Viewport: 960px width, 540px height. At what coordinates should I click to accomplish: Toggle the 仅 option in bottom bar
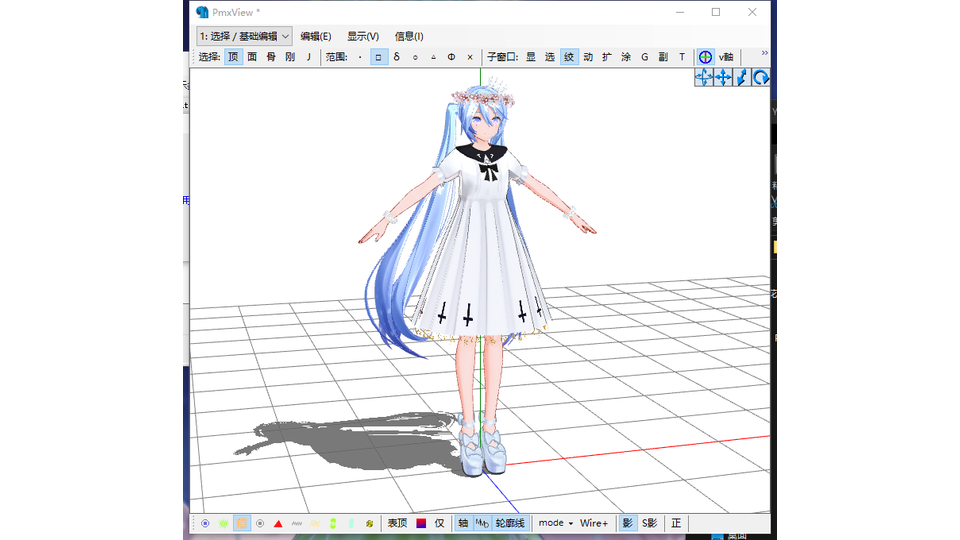click(440, 523)
